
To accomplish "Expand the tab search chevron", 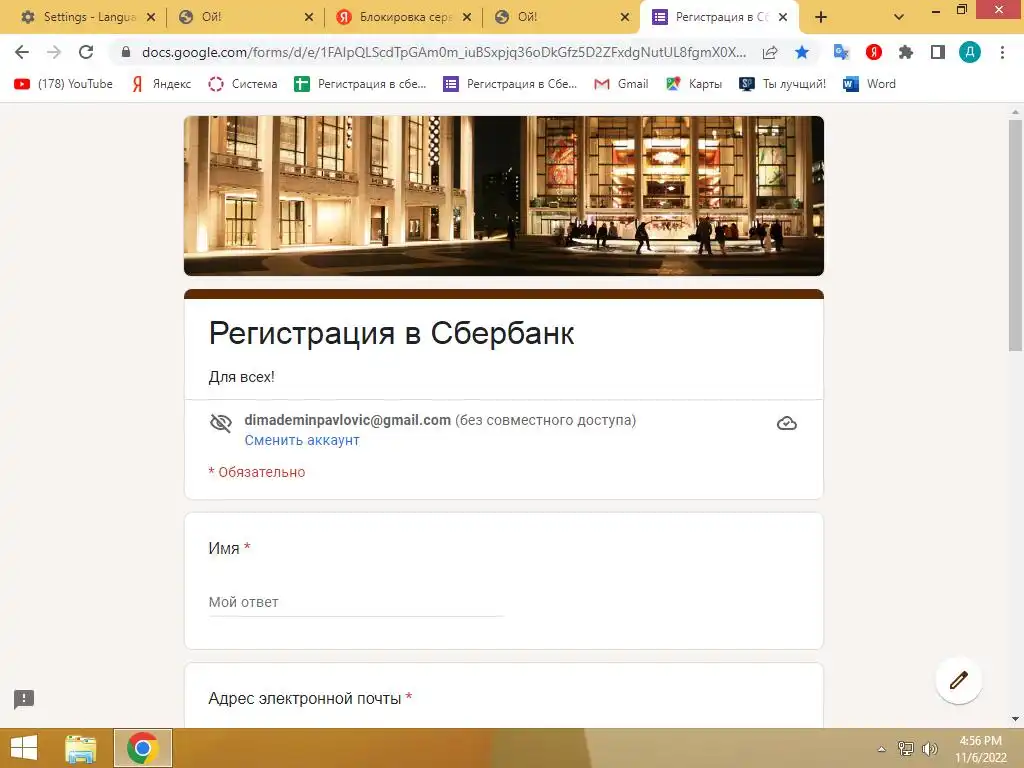I will pos(899,18).
